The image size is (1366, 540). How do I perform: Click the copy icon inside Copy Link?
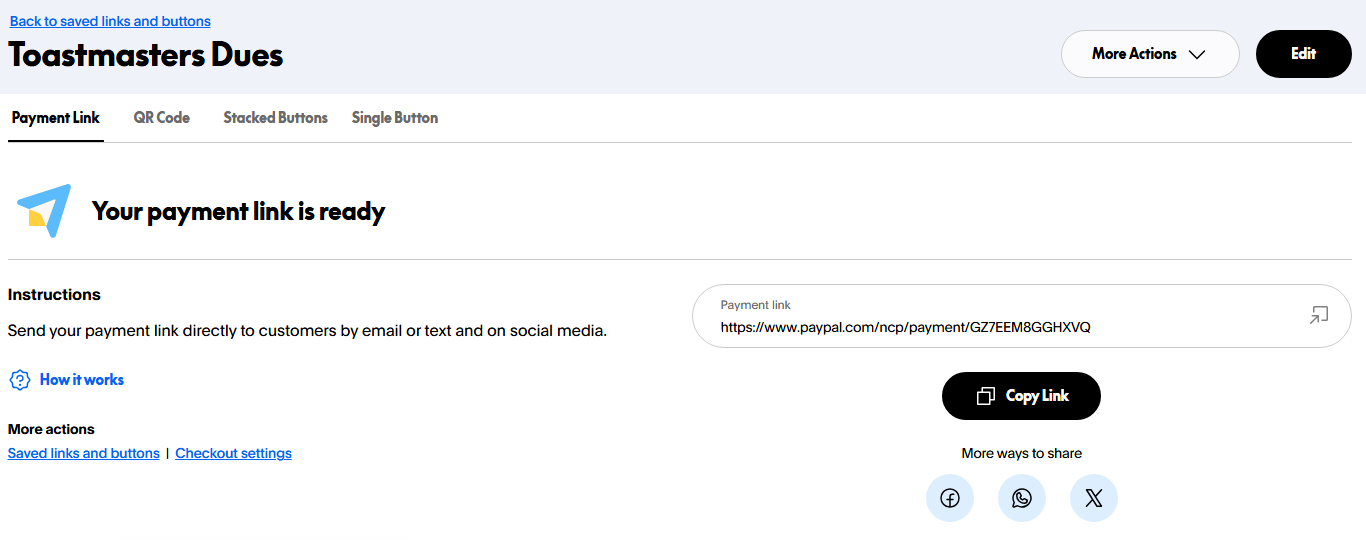[986, 396]
